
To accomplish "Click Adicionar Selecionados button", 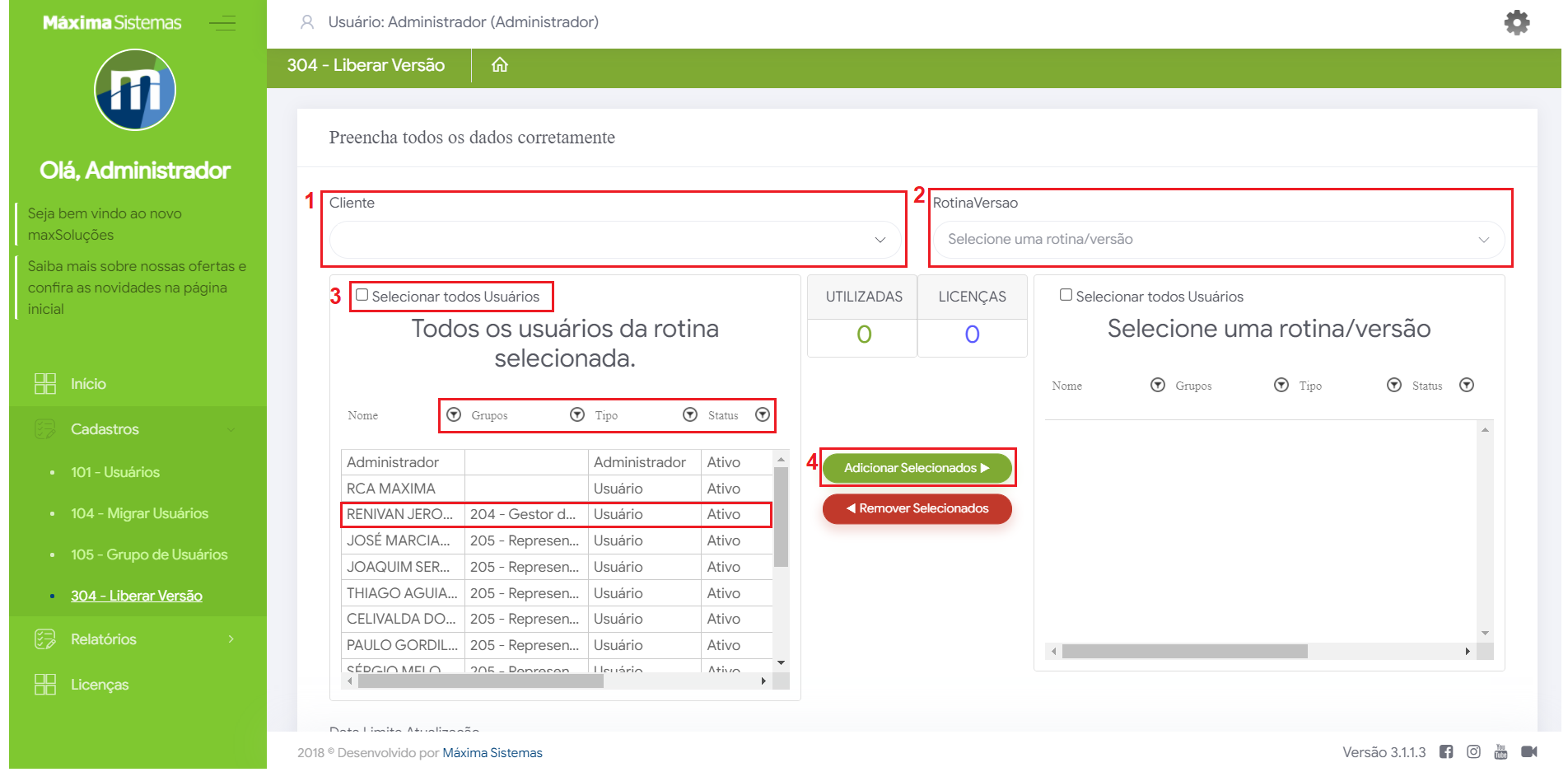I will (x=917, y=468).
